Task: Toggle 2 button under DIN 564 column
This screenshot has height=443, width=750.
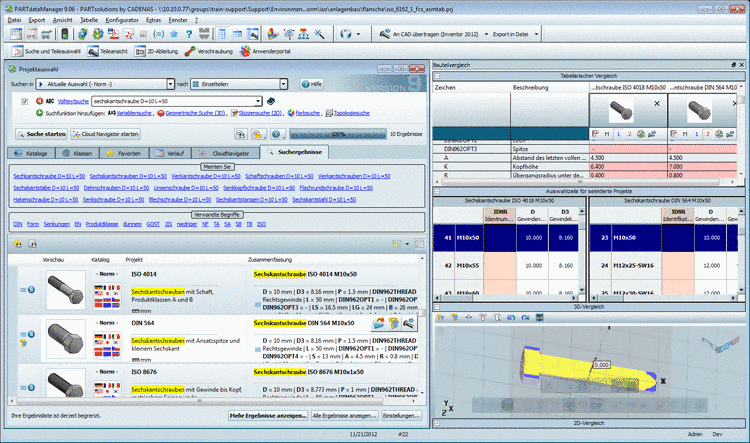Action: (707, 134)
